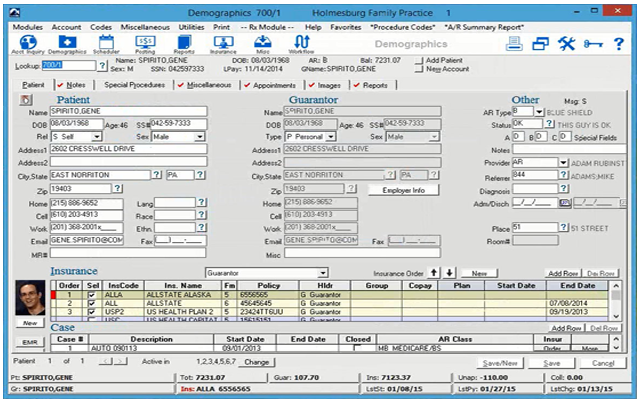This screenshot has width=639, height=403.
Task: Move insurance order down arrow
Action: (x=449, y=273)
